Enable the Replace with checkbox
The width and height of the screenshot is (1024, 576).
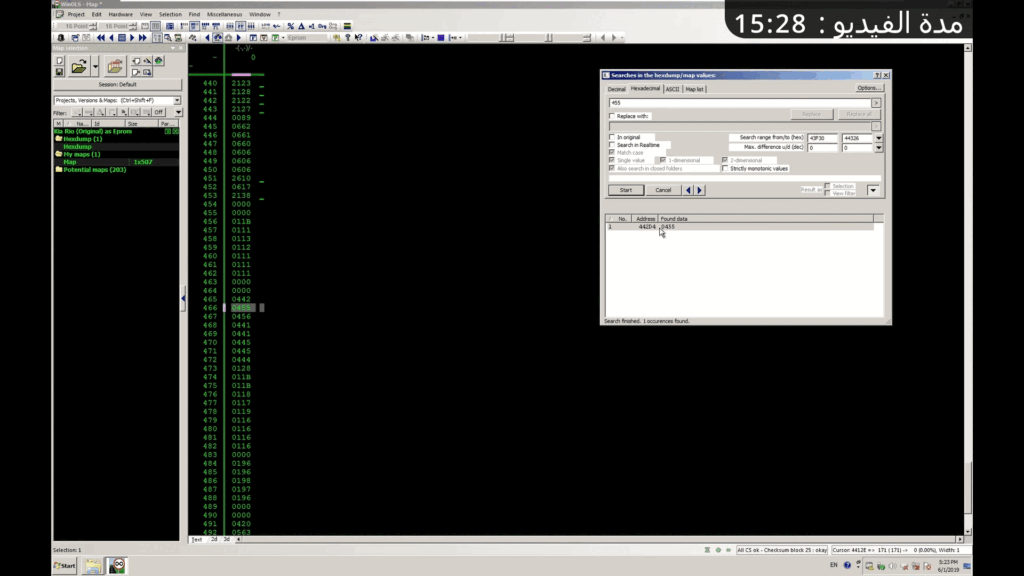tap(612, 116)
